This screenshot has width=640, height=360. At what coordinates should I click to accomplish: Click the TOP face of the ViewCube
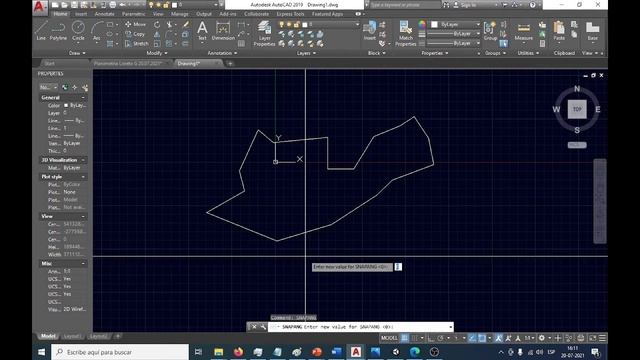tap(577, 109)
